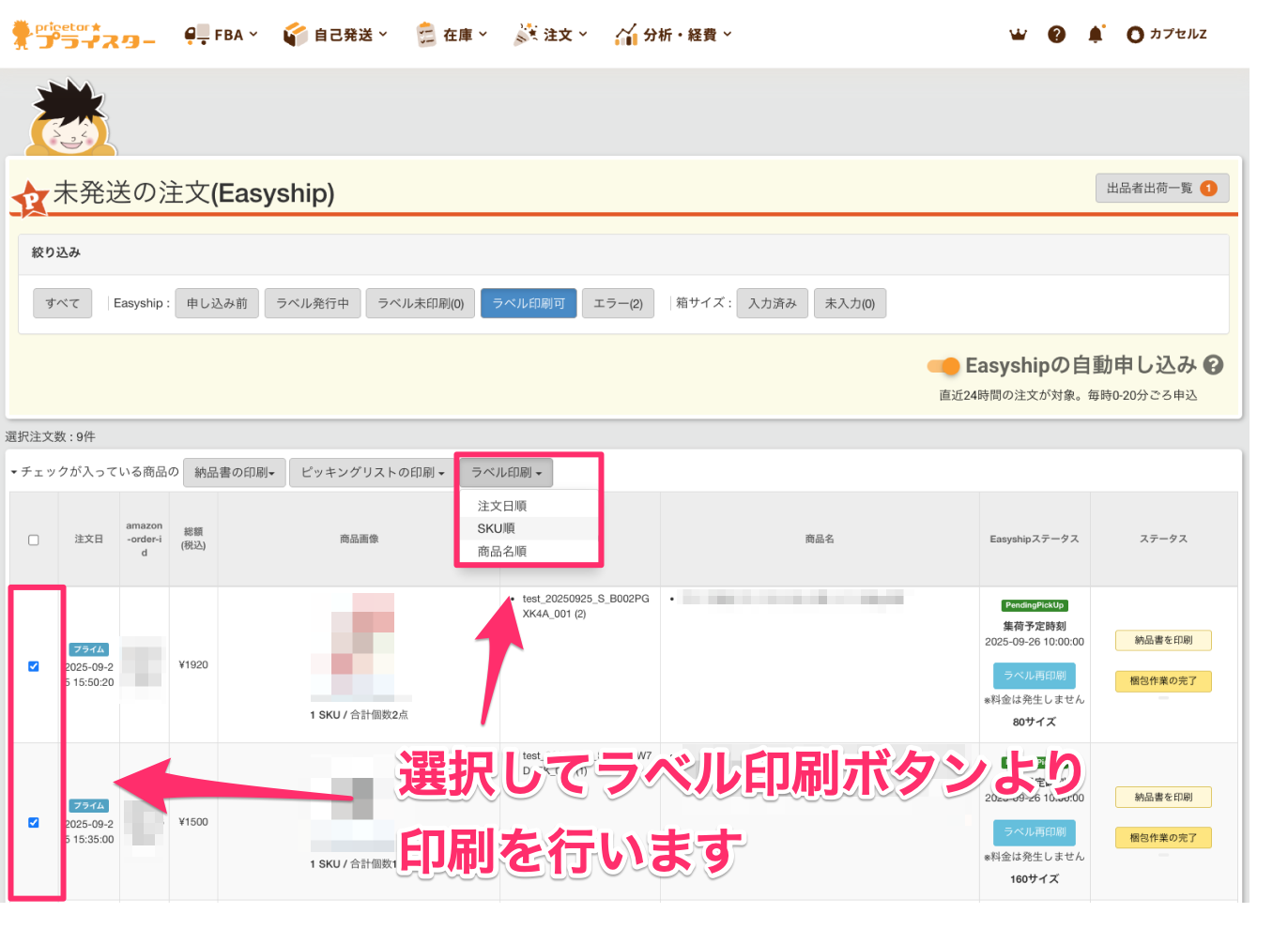Viewport: 1288px width, 944px height.
Task: Open the ピッキングリストの印刷 dropdown
Action: pyautogui.click(x=372, y=473)
